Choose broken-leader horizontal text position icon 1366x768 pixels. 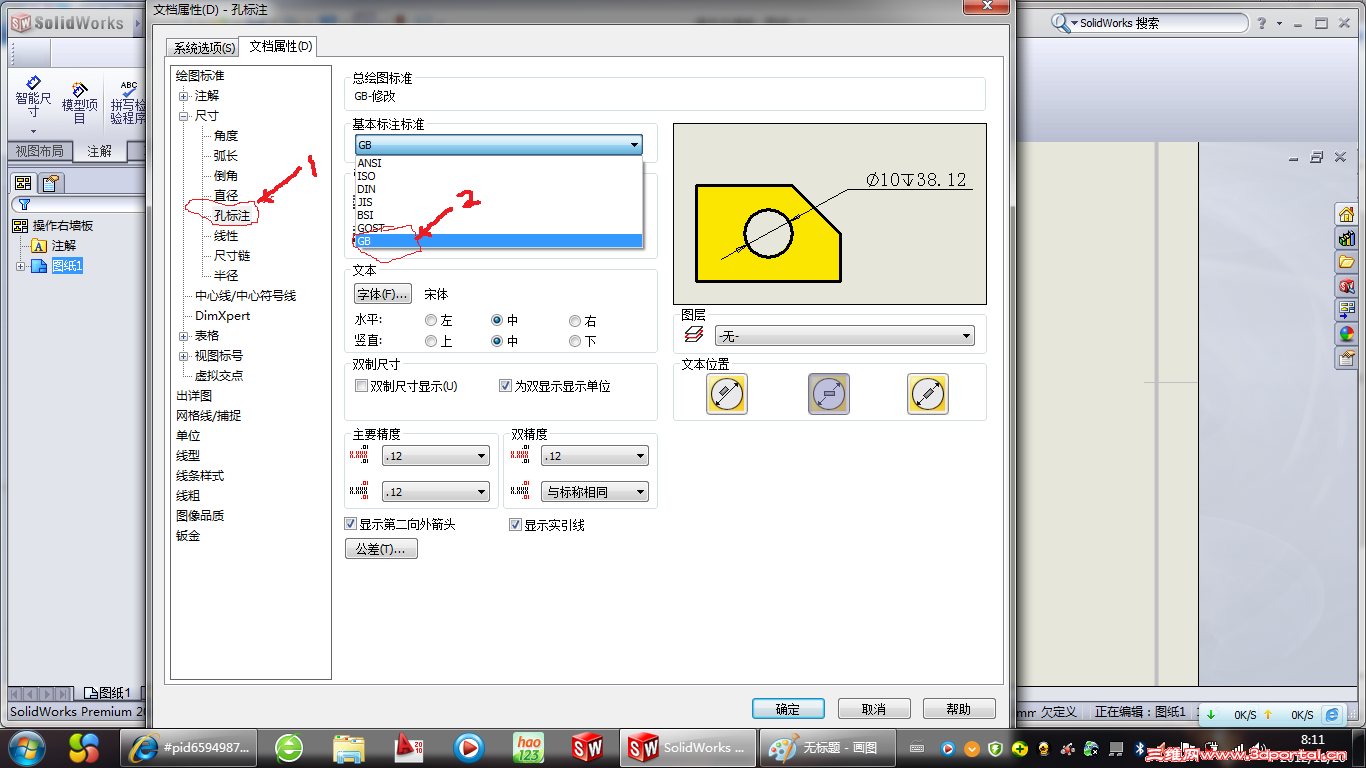(x=829, y=394)
